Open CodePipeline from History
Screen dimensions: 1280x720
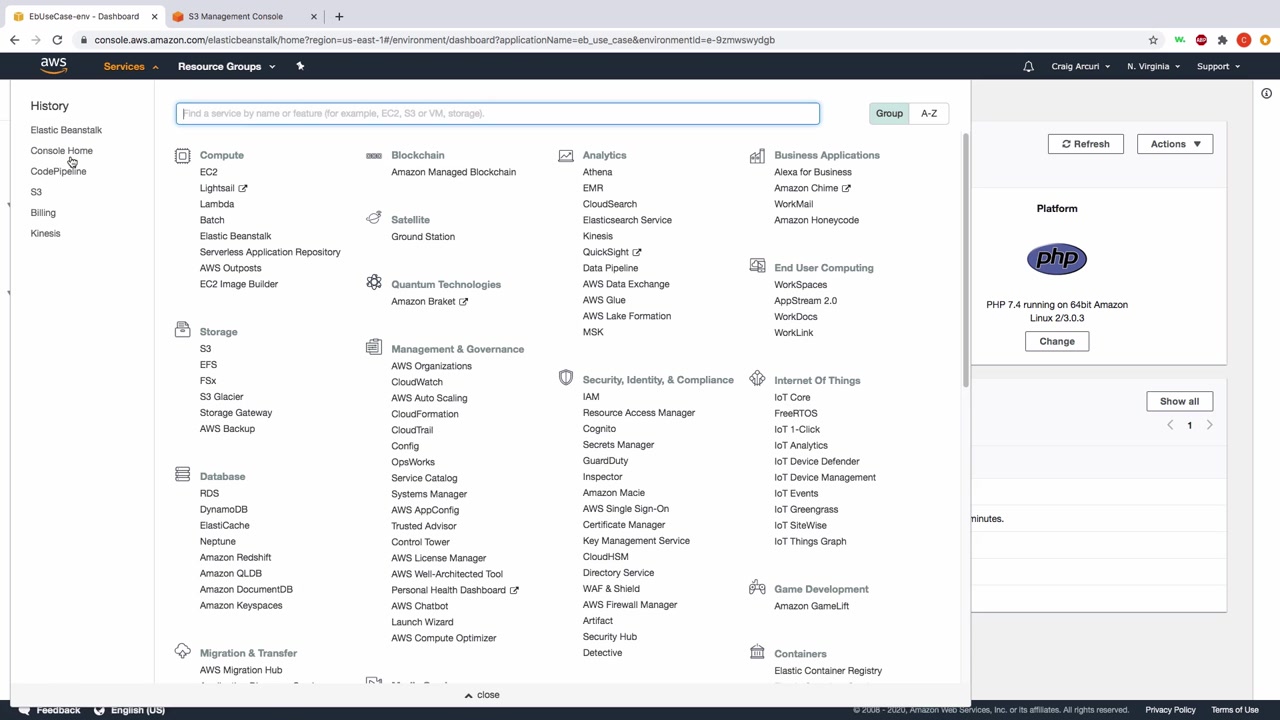click(x=58, y=171)
